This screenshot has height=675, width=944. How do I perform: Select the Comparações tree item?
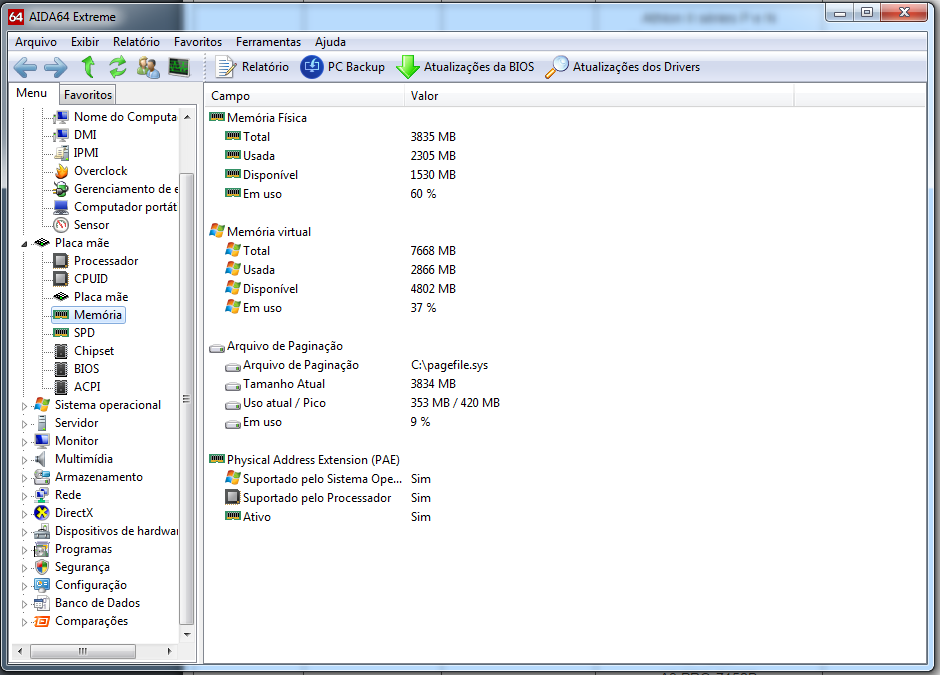pos(81,621)
